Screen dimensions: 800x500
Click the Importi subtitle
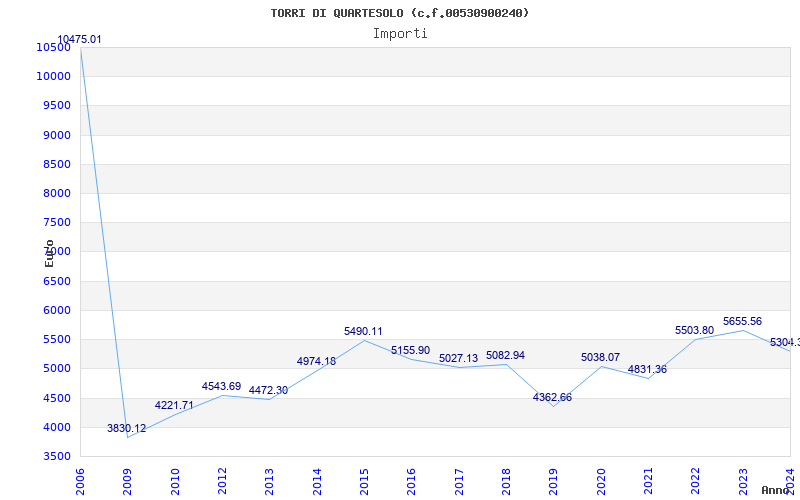[x=400, y=34]
